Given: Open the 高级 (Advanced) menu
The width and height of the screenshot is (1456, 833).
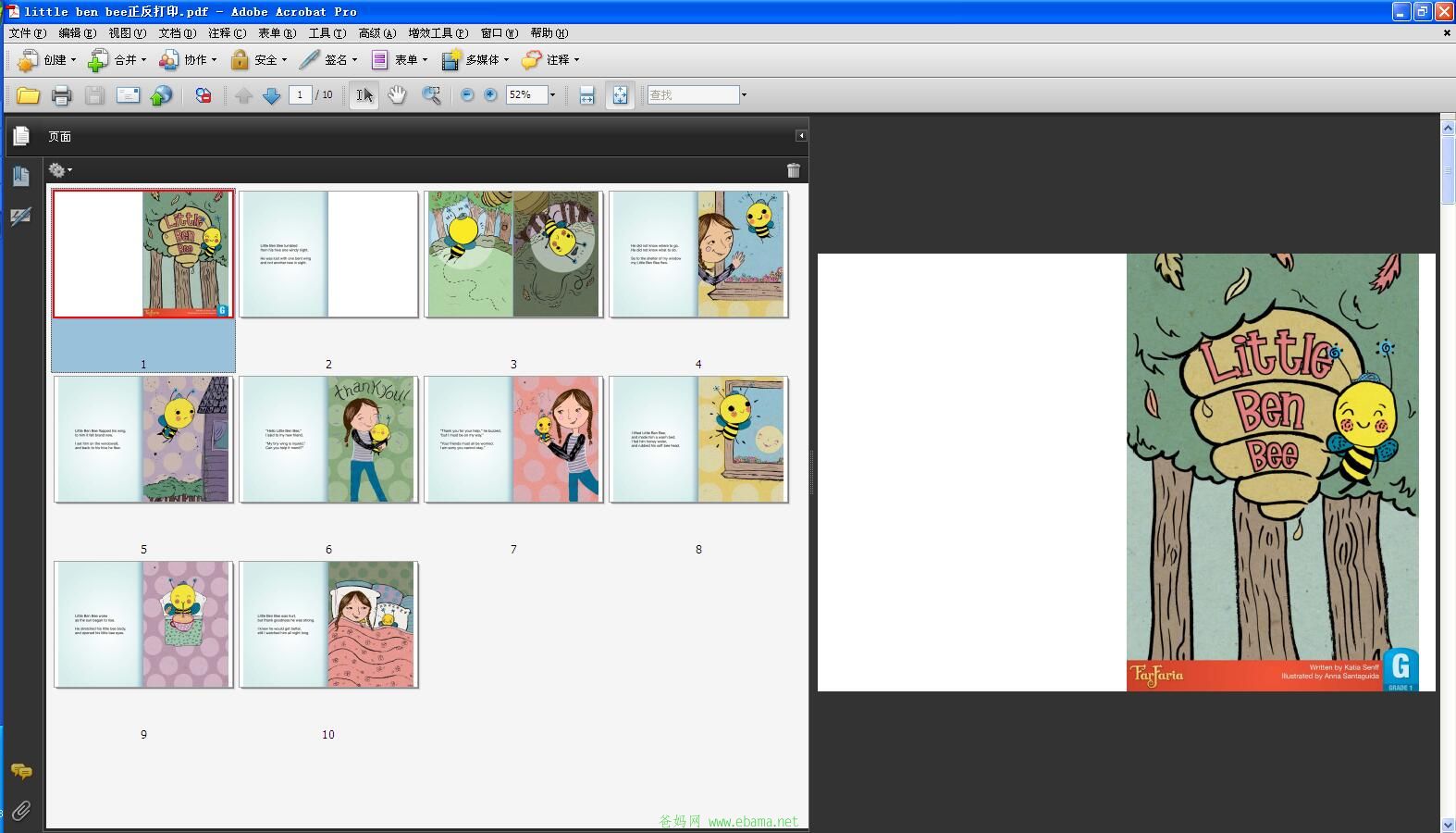Looking at the screenshot, I should pos(377,33).
